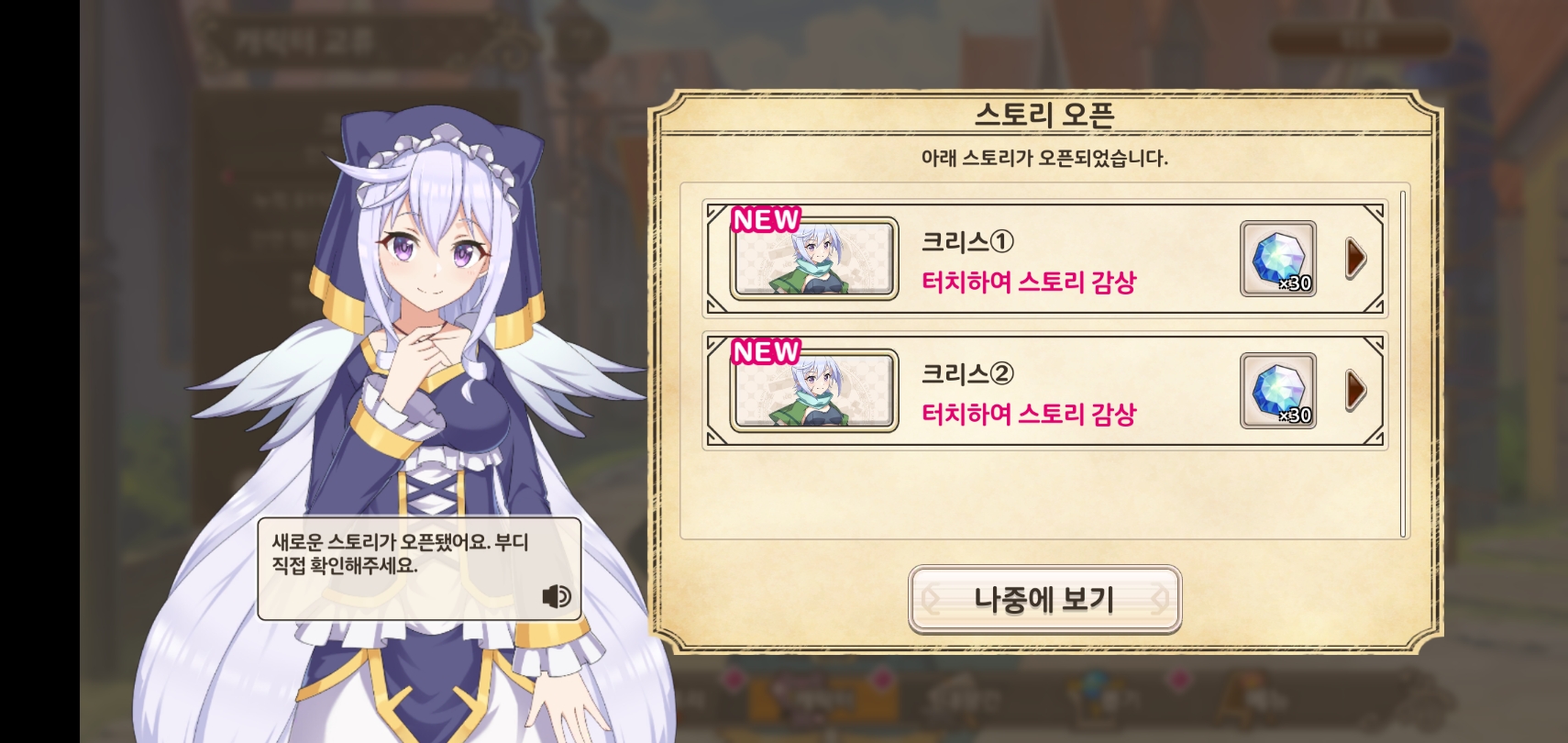Tap the NEW badge on 크리스② story

(x=766, y=351)
